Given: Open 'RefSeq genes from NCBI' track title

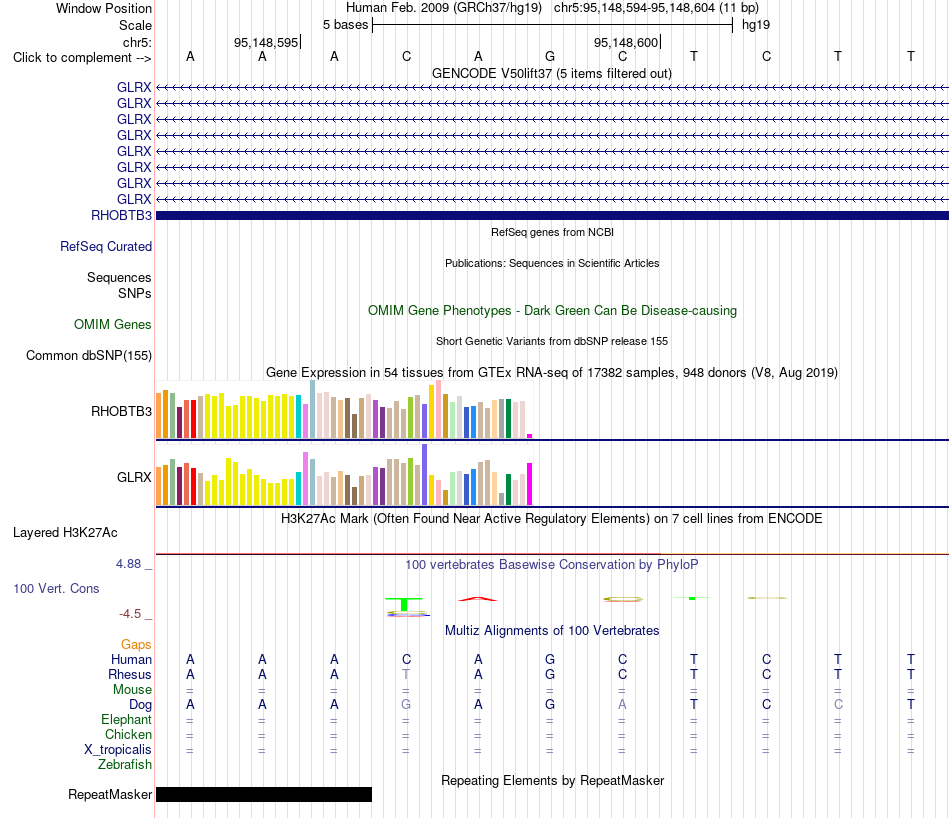Looking at the screenshot, I should click(x=552, y=232).
